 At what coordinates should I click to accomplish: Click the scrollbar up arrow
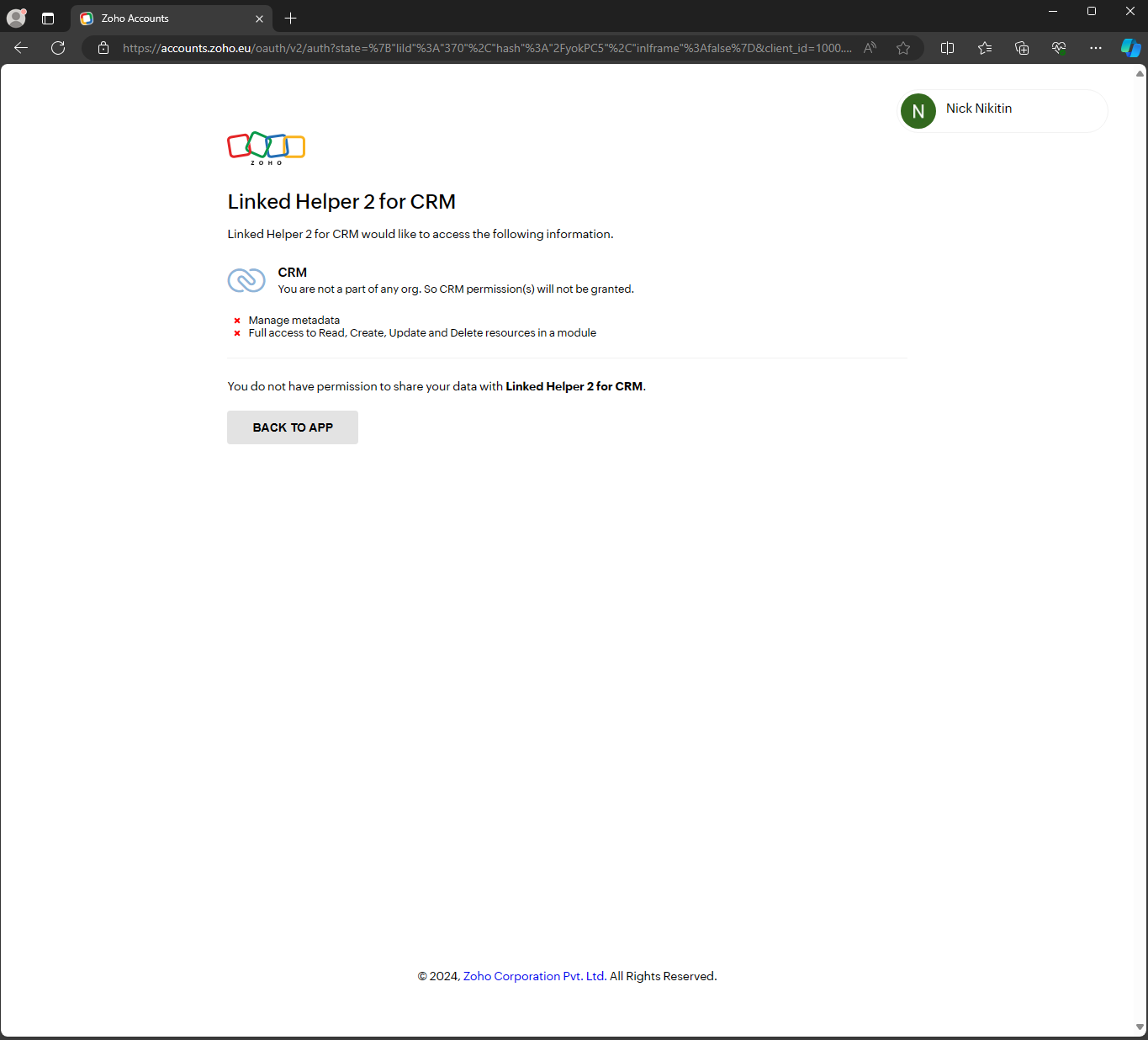[1140, 74]
